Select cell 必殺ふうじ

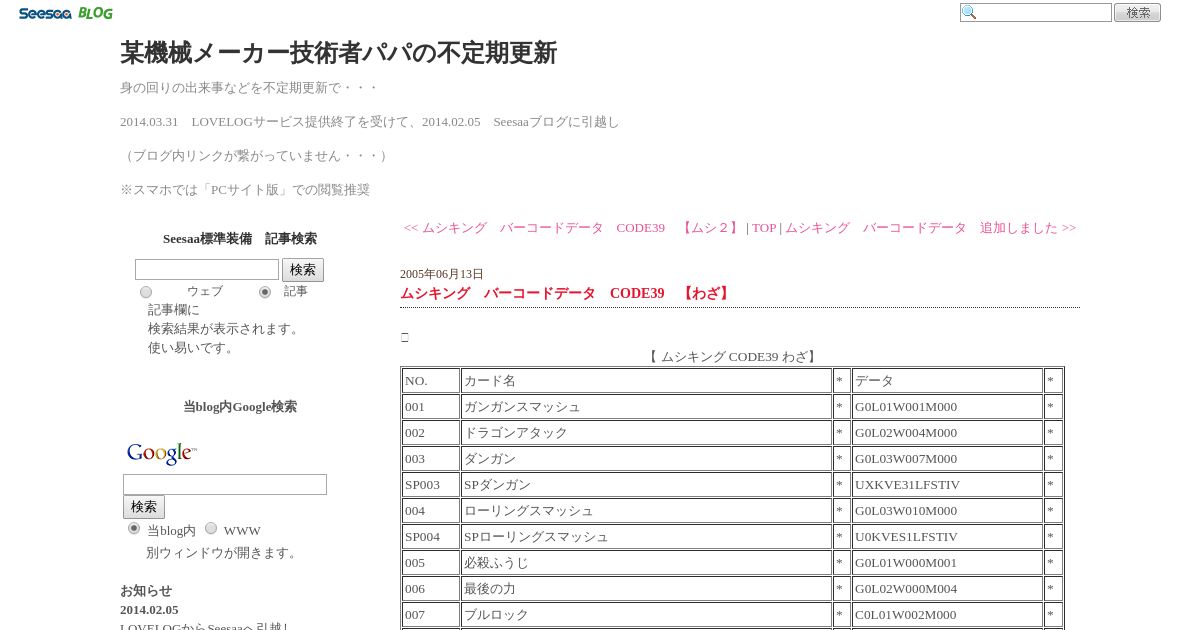646,563
